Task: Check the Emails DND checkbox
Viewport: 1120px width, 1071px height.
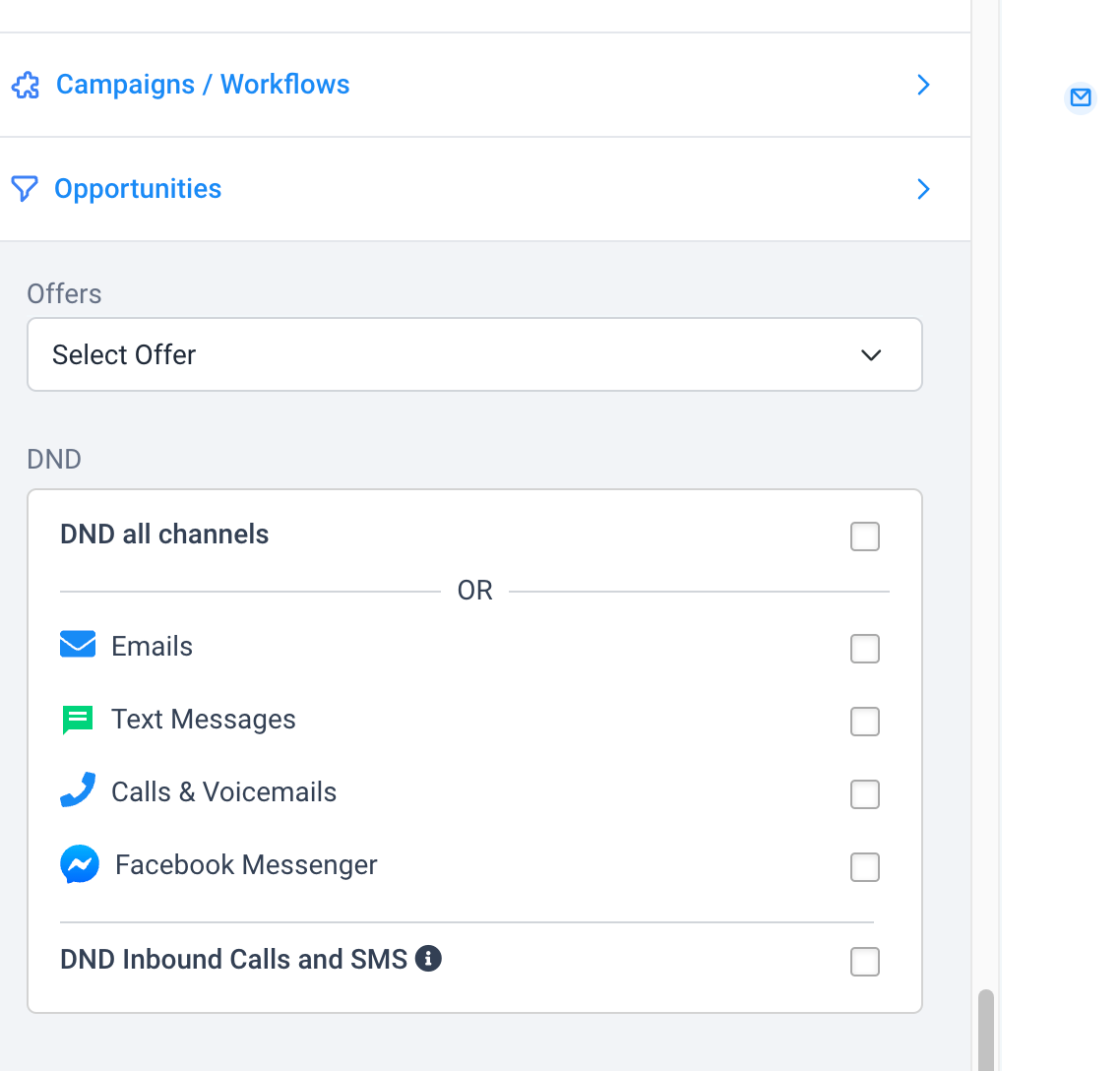Action: [865, 649]
